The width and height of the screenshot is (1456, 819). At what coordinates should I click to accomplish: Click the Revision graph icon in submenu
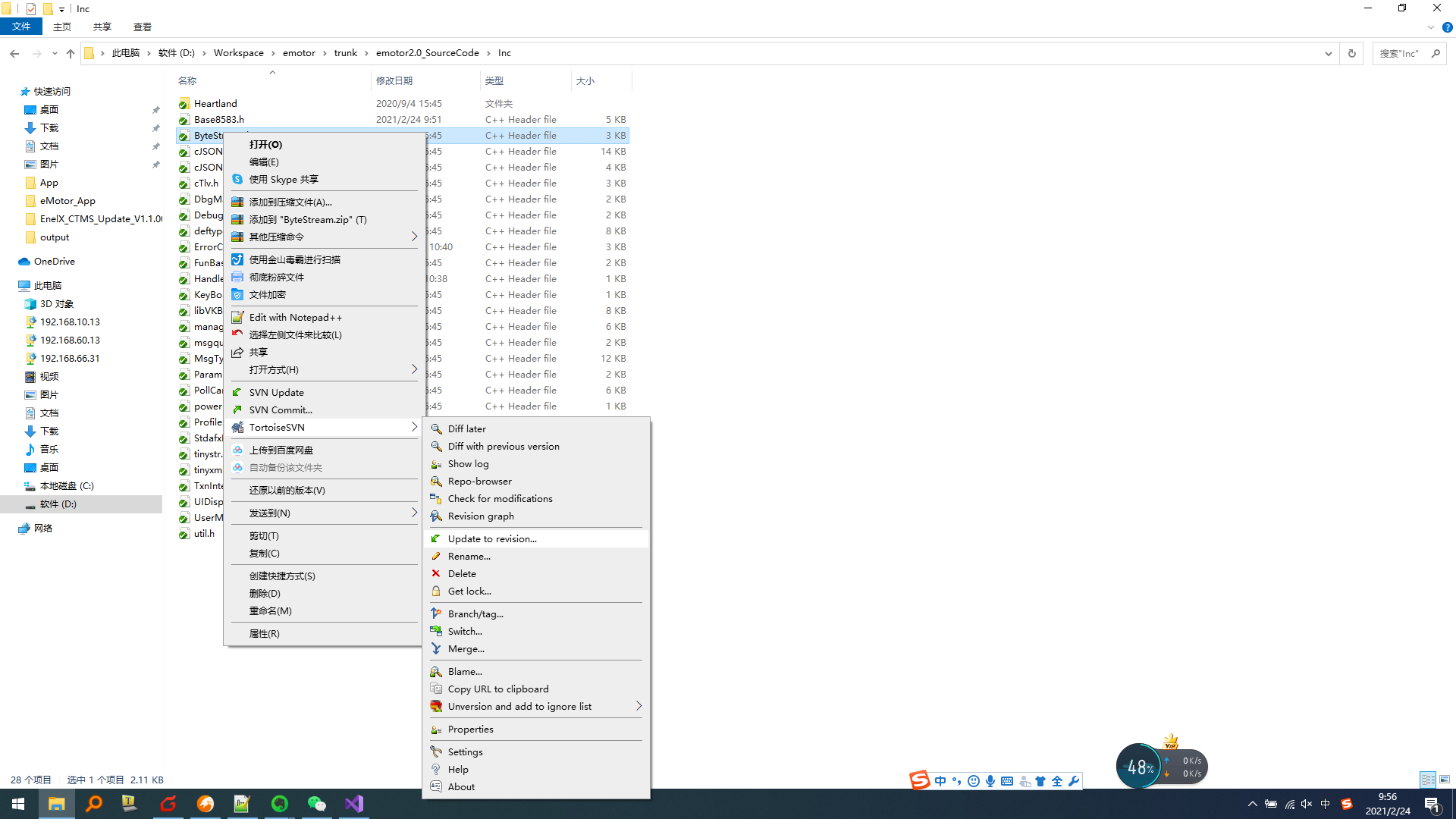click(x=436, y=515)
